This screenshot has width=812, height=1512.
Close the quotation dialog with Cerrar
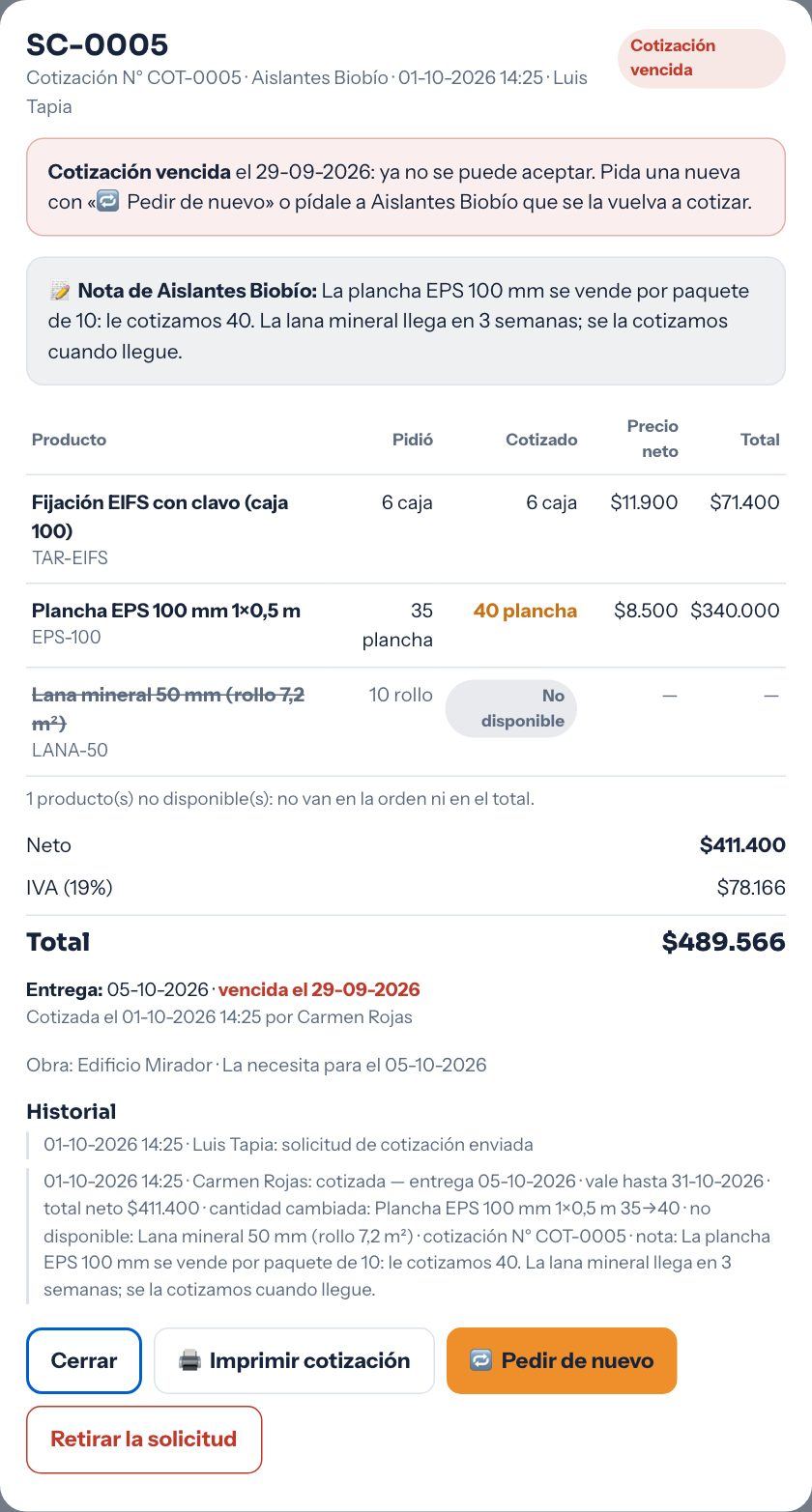pos(84,1360)
